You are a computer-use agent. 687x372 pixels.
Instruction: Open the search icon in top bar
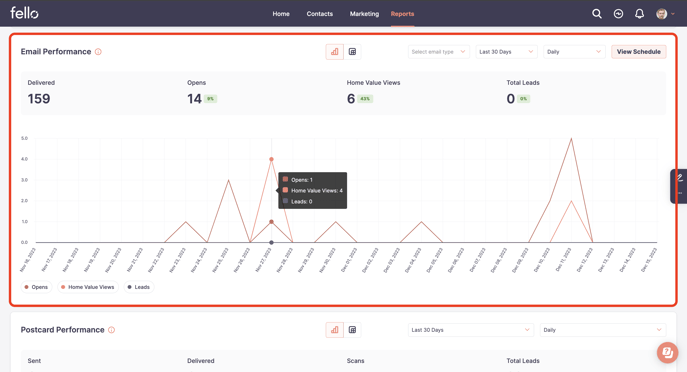[x=597, y=14]
